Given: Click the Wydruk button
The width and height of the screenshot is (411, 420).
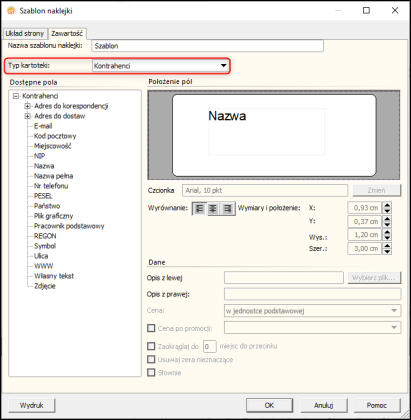Looking at the screenshot, I should point(32,405).
